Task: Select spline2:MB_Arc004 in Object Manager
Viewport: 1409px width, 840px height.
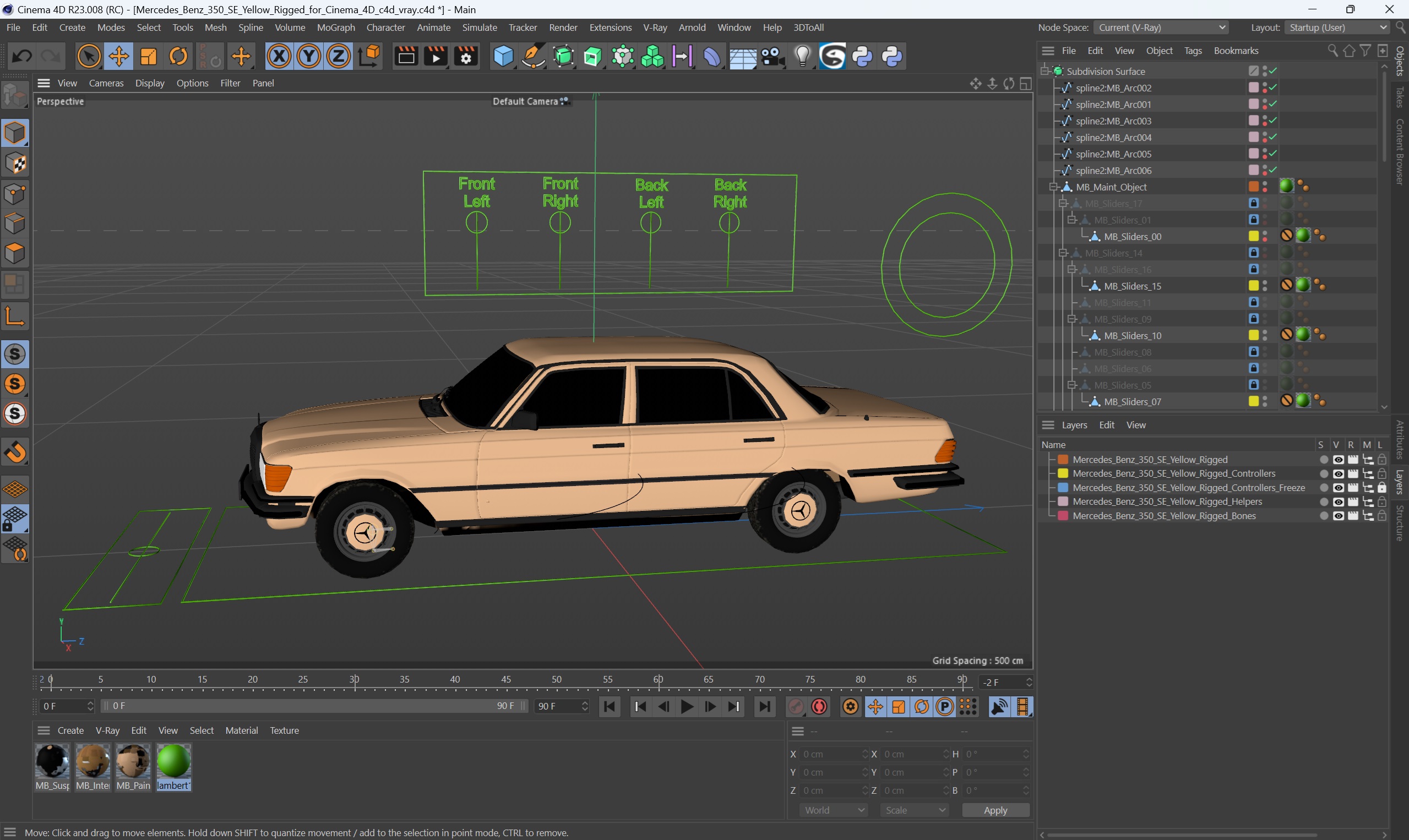Action: (x=1113, y=138)
